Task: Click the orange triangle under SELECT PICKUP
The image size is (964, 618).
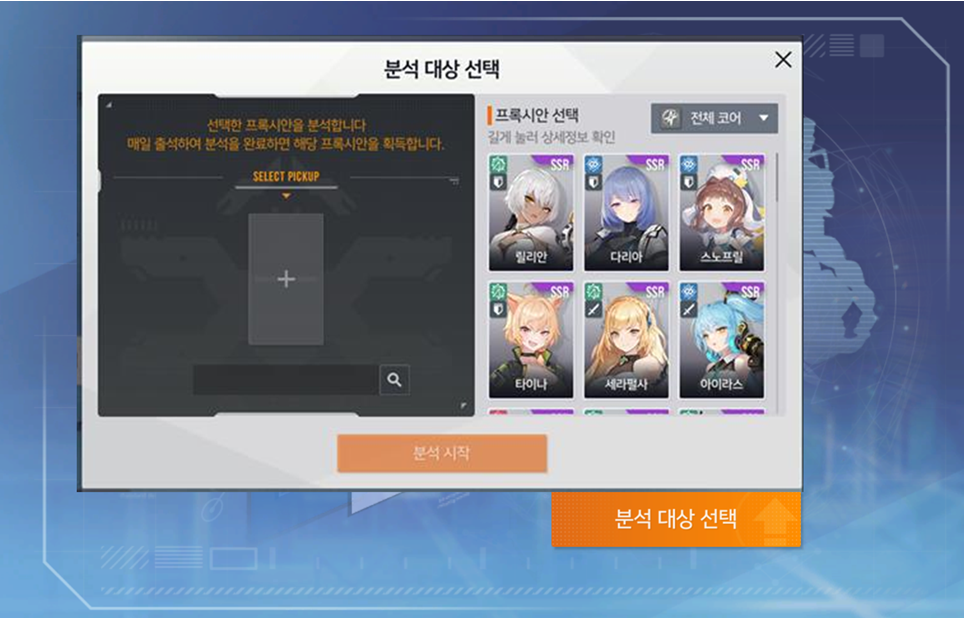Action: [x=286, y=196]
